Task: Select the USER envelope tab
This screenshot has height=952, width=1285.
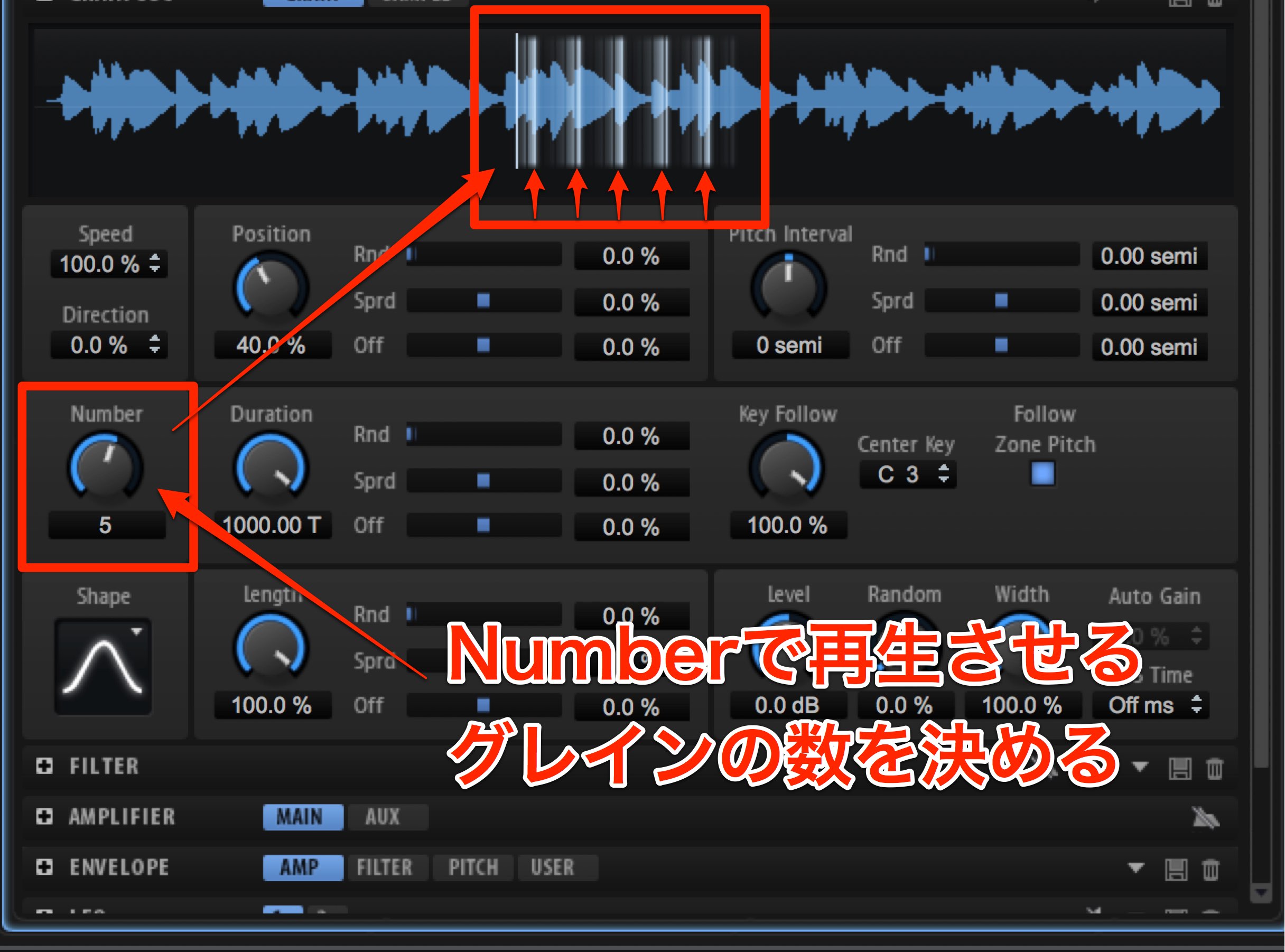Action: coord(557,867)
